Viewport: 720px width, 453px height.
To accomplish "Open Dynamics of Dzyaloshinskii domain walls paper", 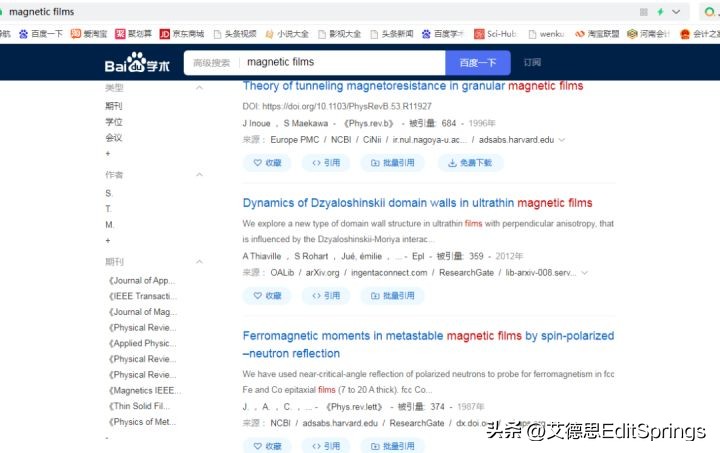I will coord(417,203).
